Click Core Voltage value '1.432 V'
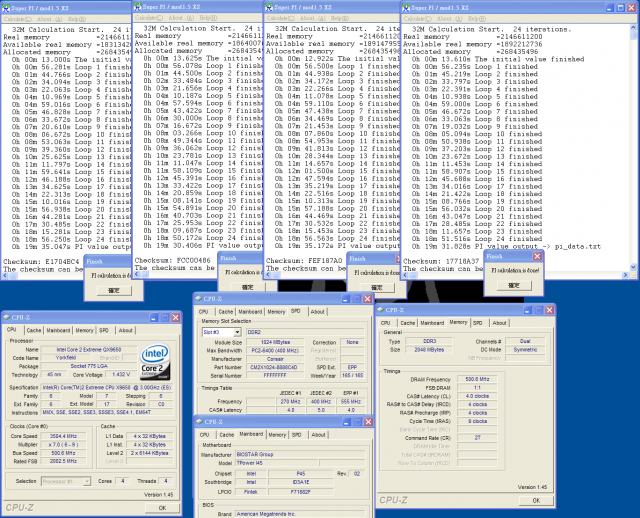 point(121,374)
